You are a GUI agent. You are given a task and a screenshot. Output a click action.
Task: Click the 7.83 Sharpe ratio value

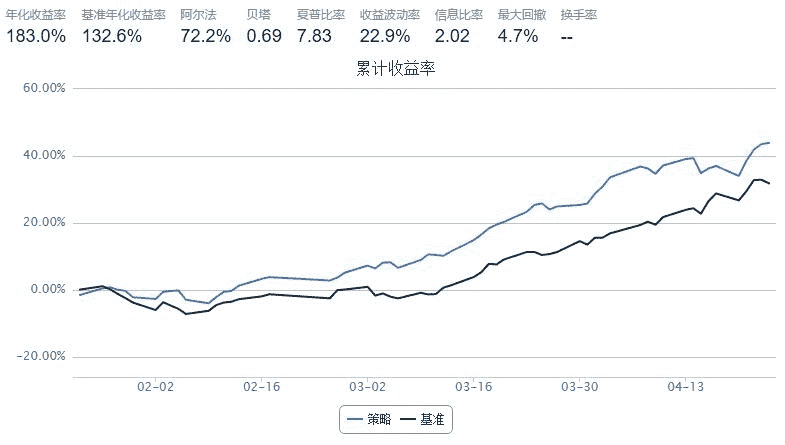(314, 36)
